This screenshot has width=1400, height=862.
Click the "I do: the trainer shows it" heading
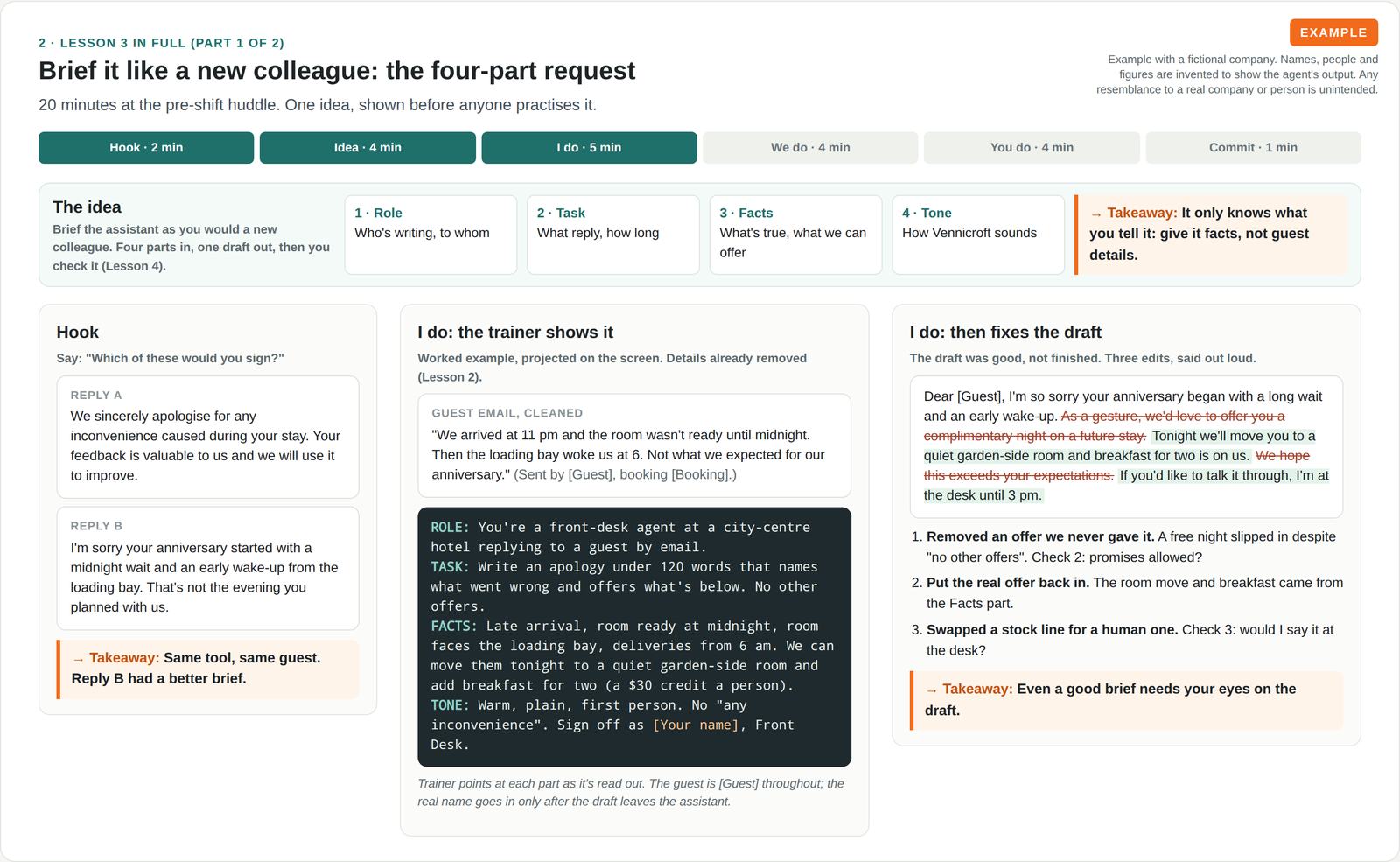(515, 333)
